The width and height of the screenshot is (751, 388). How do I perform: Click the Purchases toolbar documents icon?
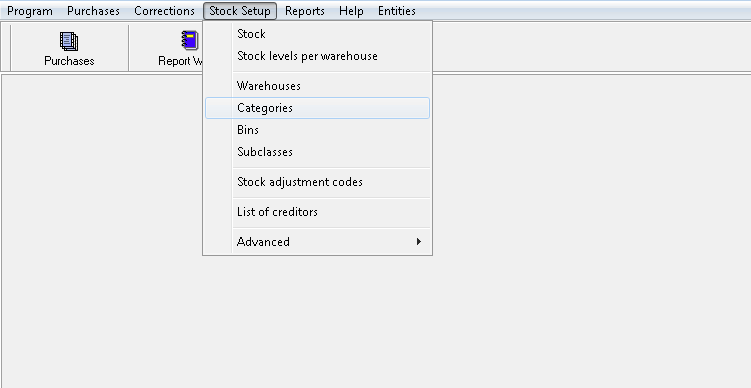pyautogui.click(x=69, y=41)
